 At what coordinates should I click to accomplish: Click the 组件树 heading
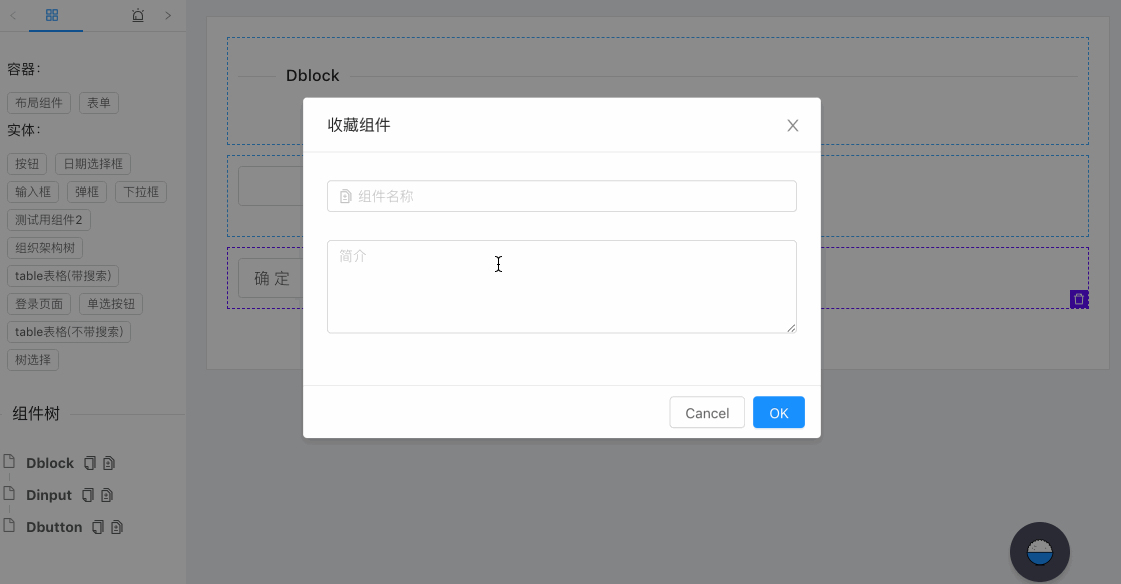click(x=36, y=414)
